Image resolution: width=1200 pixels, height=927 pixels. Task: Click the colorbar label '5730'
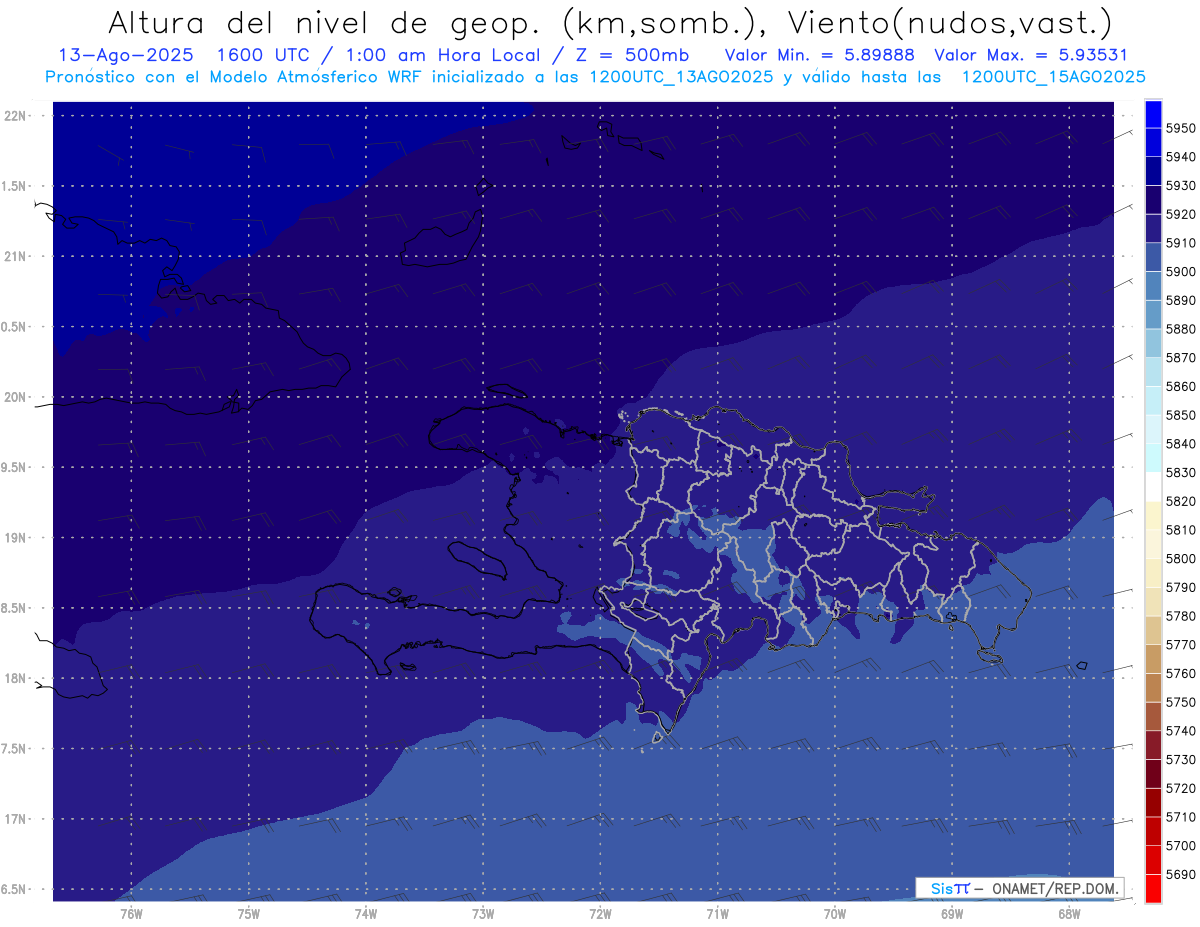click(x=1181, y=759)
